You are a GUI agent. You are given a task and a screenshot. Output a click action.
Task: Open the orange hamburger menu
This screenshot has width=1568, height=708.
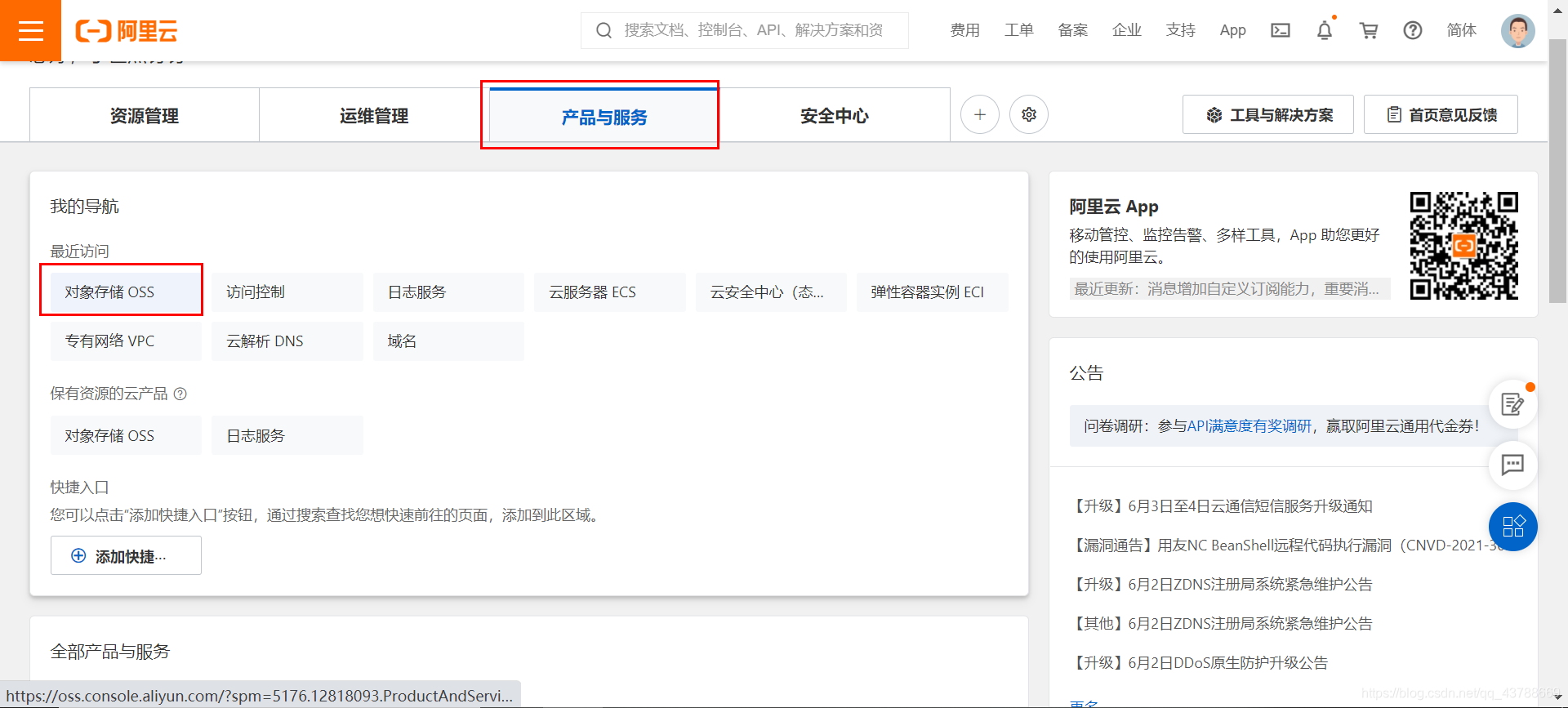click(30, 30)
